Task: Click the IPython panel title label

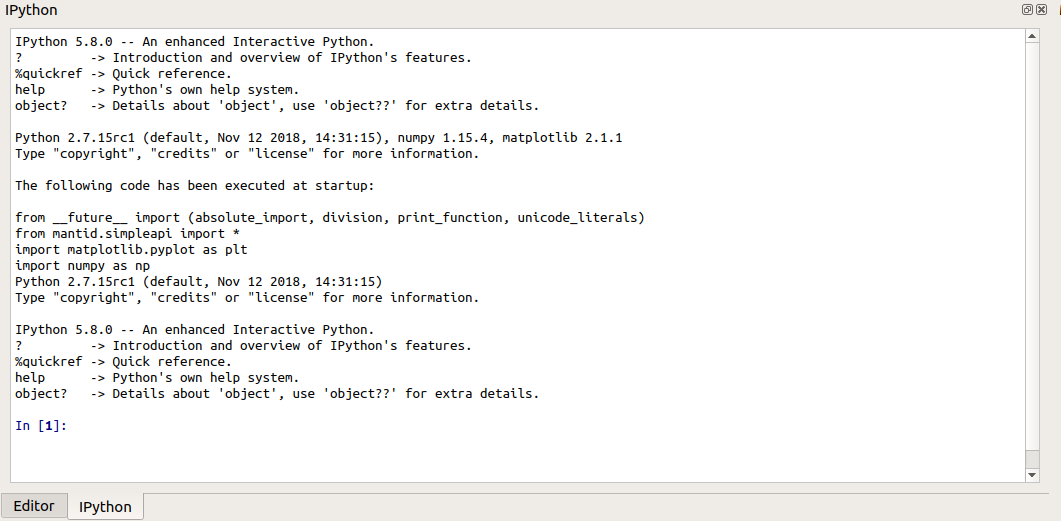Action: coord(31,10)
